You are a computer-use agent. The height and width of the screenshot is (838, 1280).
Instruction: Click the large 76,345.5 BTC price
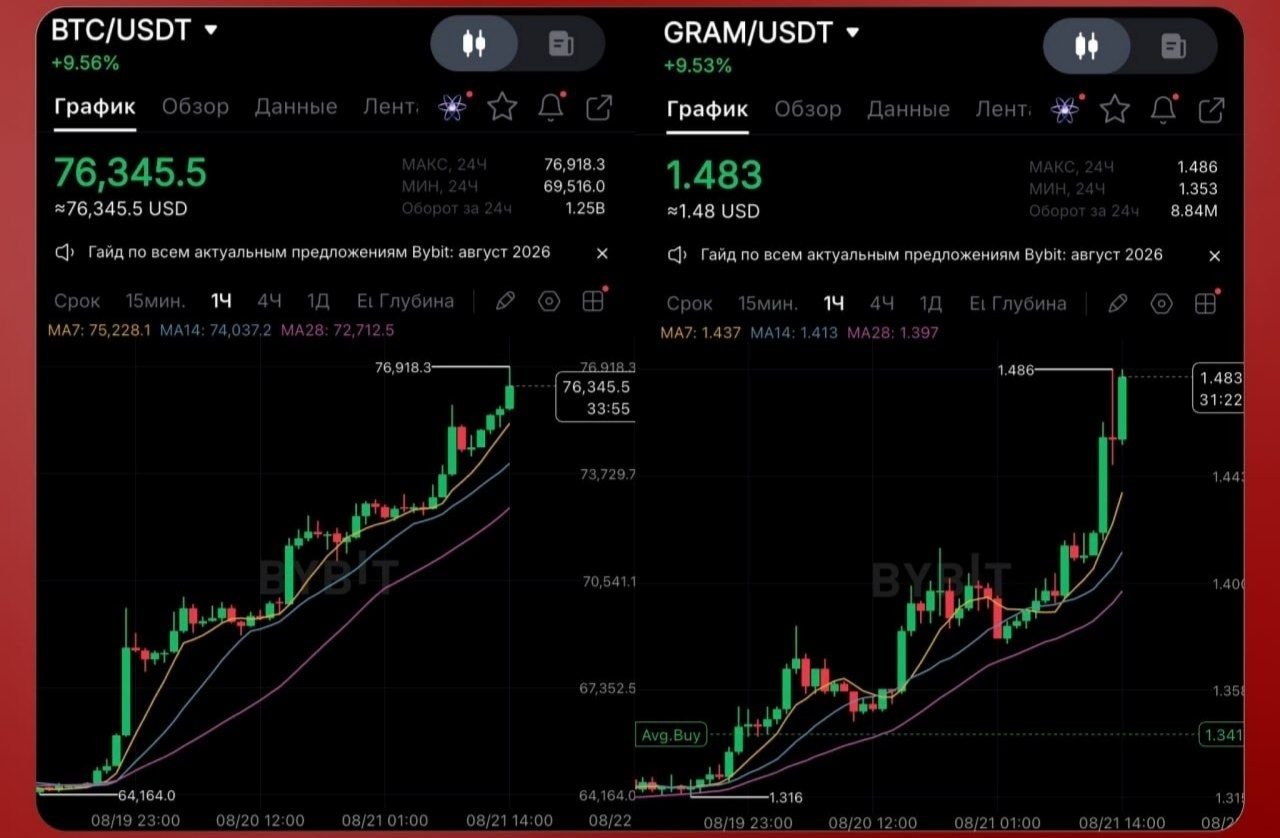[x=130, y=173]
